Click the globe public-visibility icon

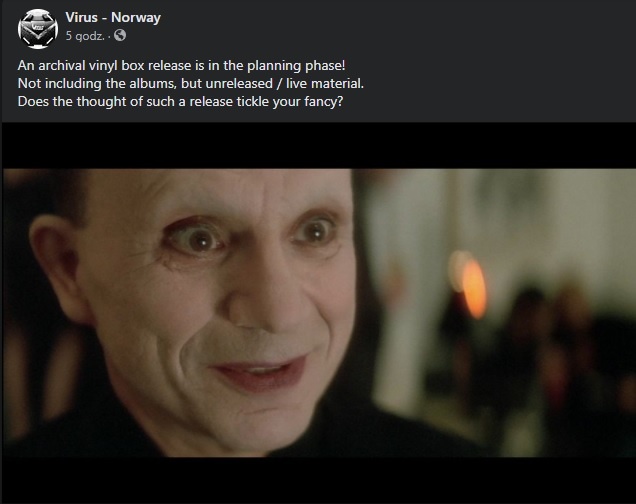click(x=120, y=36)
